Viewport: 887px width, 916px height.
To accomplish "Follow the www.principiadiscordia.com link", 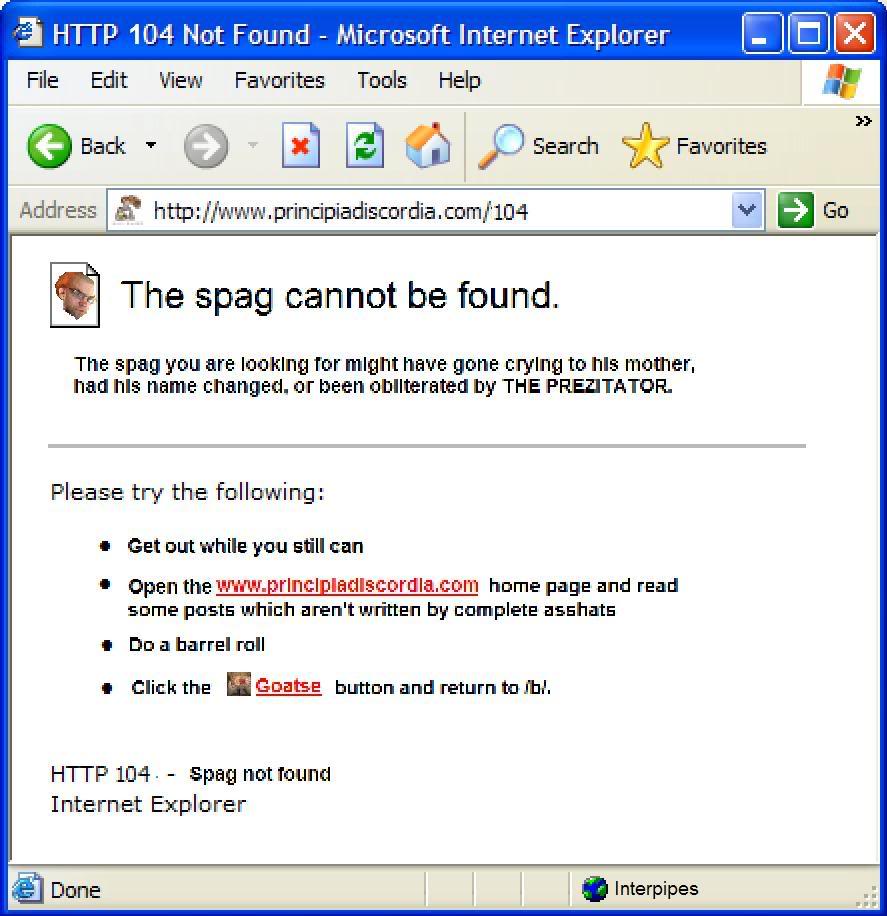I will click(x=347, y=586).
